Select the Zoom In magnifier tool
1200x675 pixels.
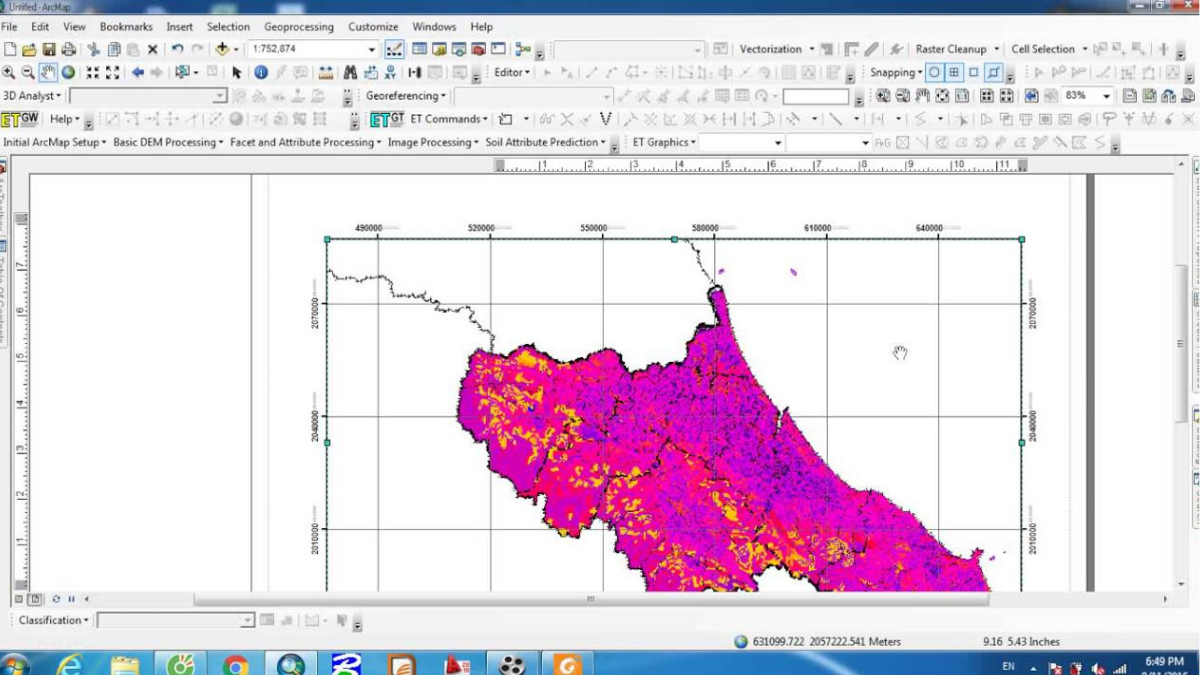click(x=9, y=72)
